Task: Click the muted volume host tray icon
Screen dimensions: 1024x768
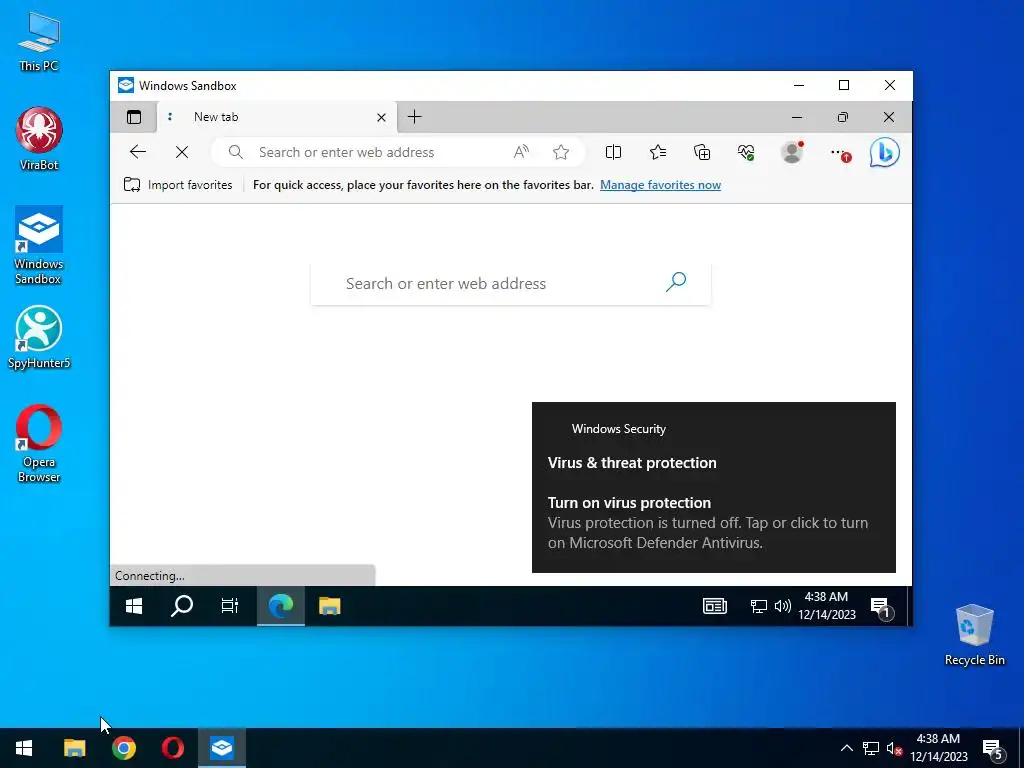Action: (894, 748)
